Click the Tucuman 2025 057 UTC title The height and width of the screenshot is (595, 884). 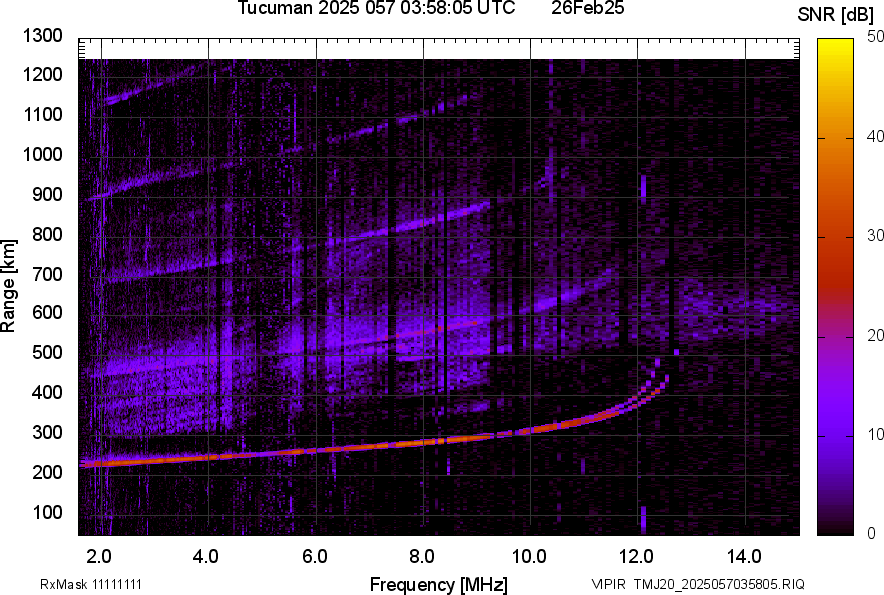(x=376, y=9)
